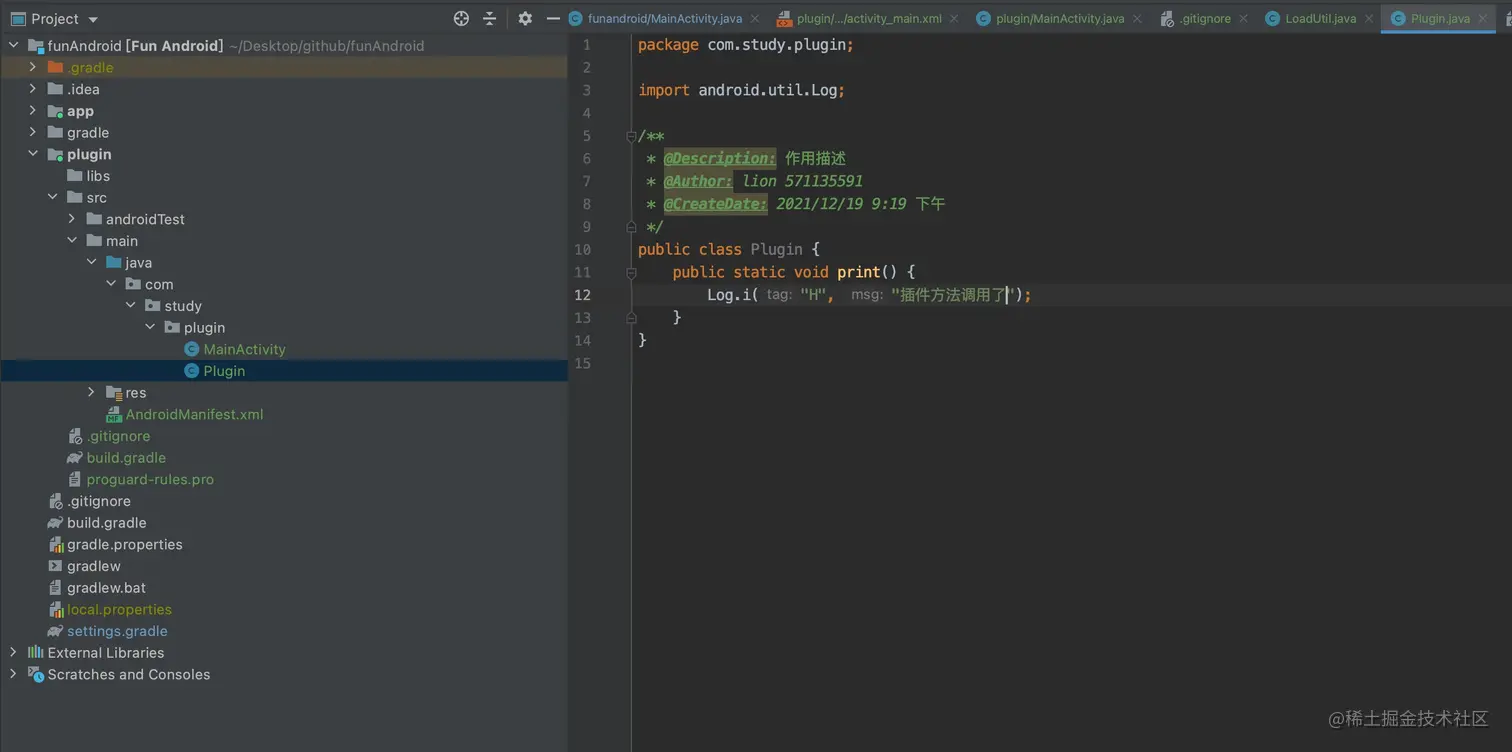This screenshot has height=752, width=1512.
Task: Click the java source folder icon
Action: 114,263
